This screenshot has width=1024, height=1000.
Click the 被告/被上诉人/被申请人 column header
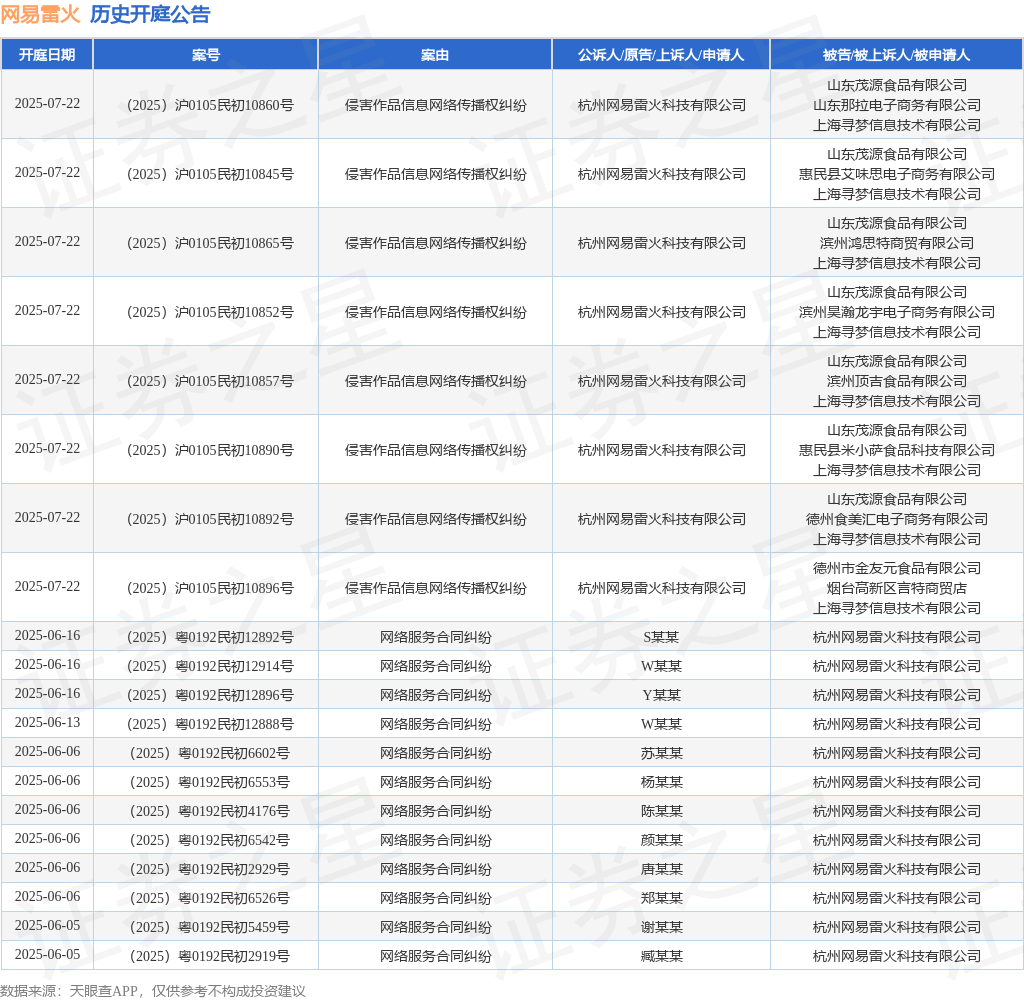click(896, 55)
